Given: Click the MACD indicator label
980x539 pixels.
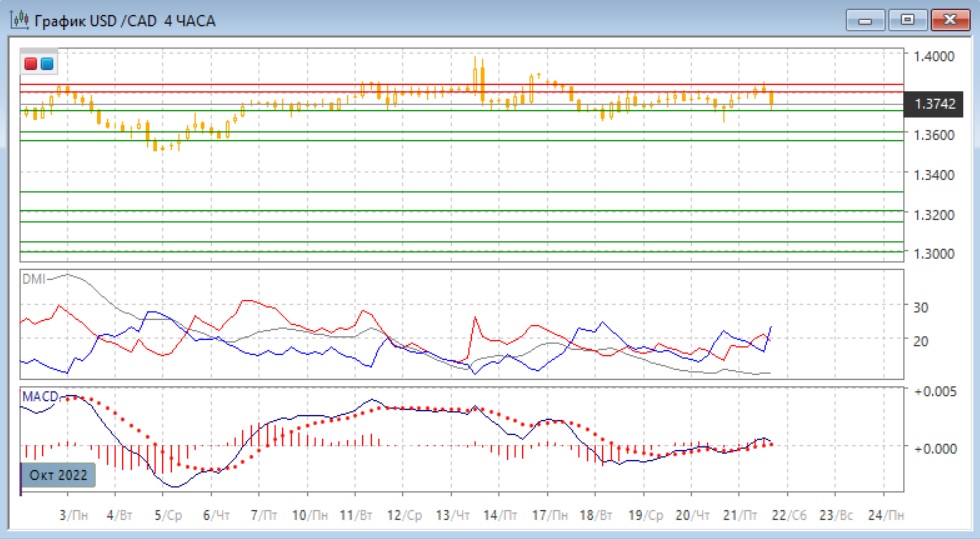Looking at the screenshot, I should (x=40, y=397).
